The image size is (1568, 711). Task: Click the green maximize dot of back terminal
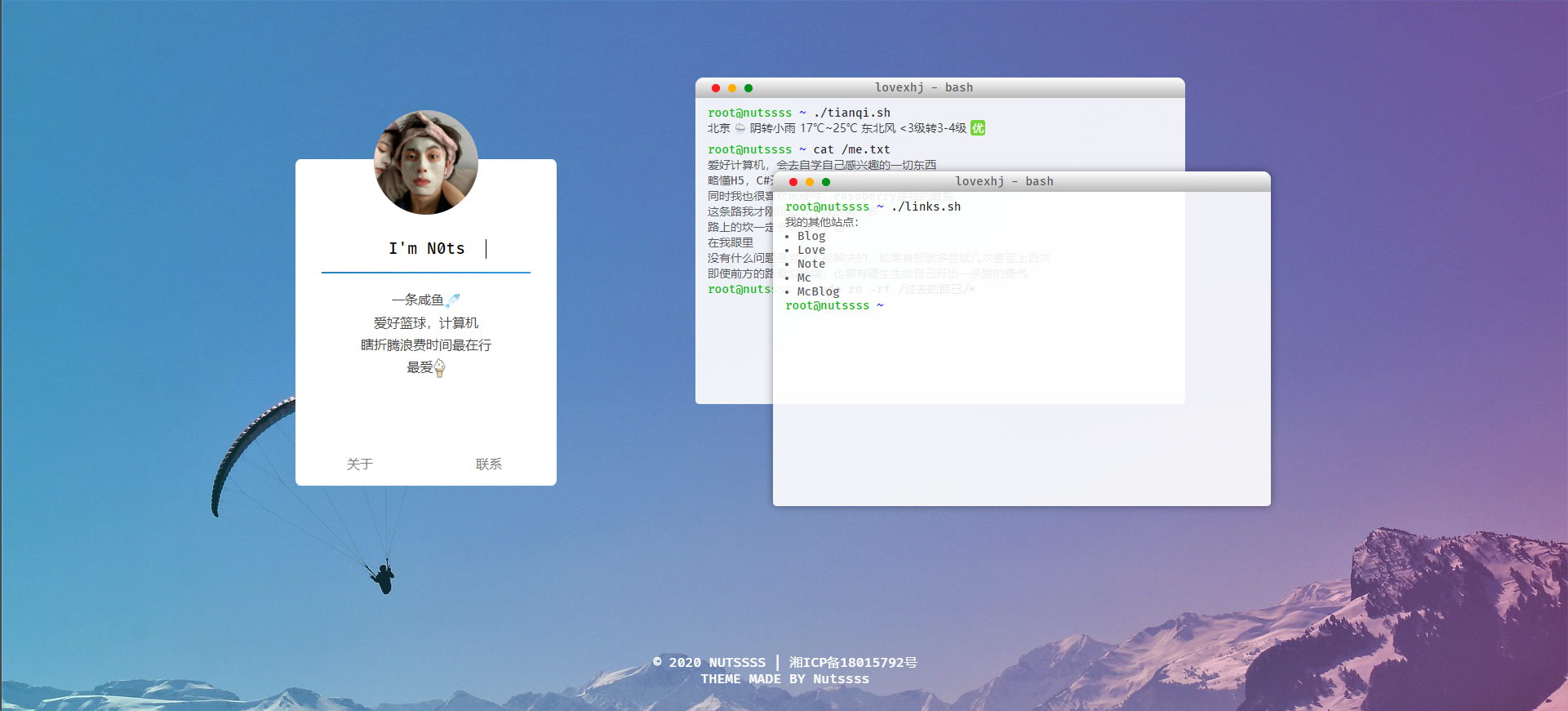click(x=748, y=88)
